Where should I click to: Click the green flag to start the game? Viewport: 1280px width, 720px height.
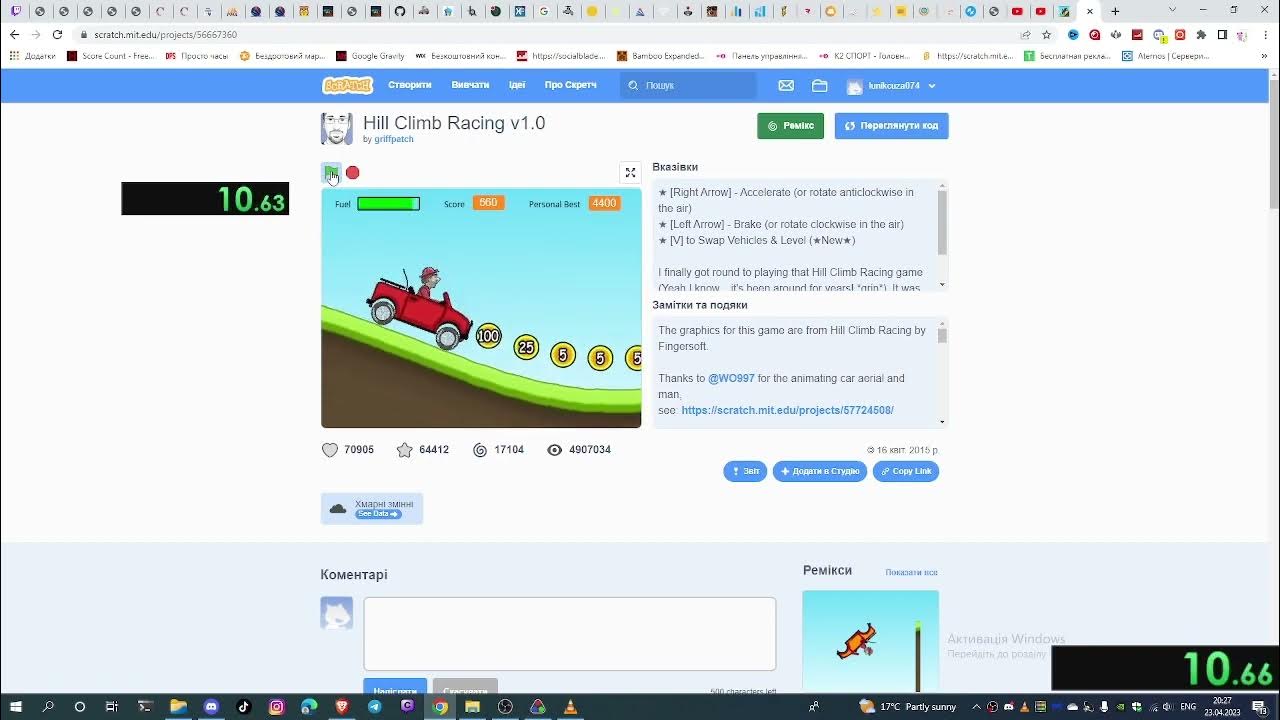pyautogui.click(x=331, y=173)
